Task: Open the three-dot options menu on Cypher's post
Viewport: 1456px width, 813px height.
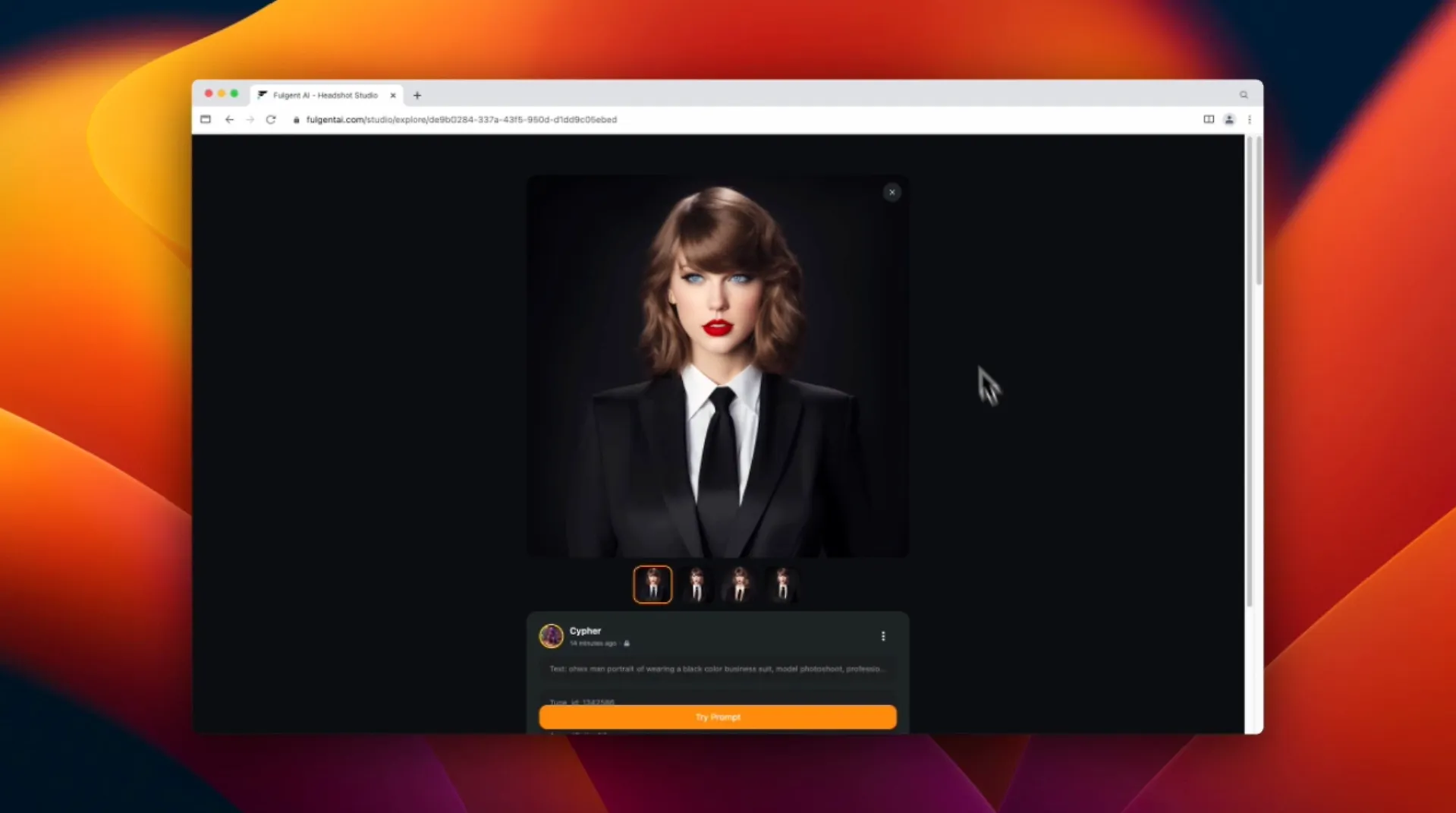Action: [883, 636]
